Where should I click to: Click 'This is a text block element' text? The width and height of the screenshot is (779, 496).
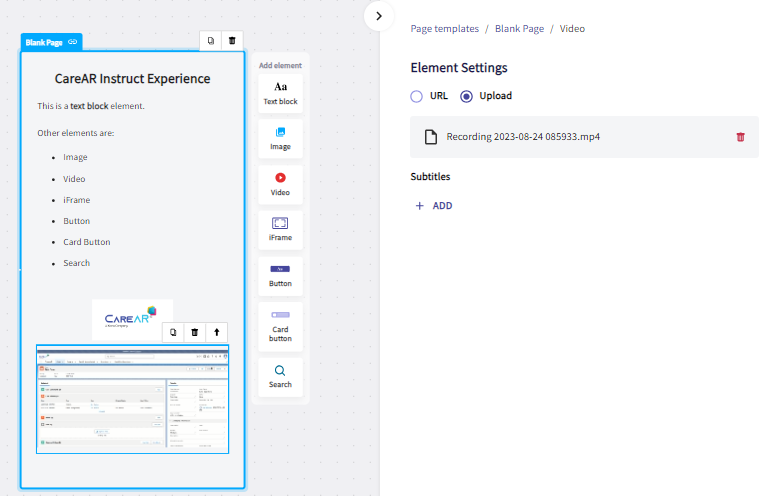pyautogui.click(x=91, y=106)
